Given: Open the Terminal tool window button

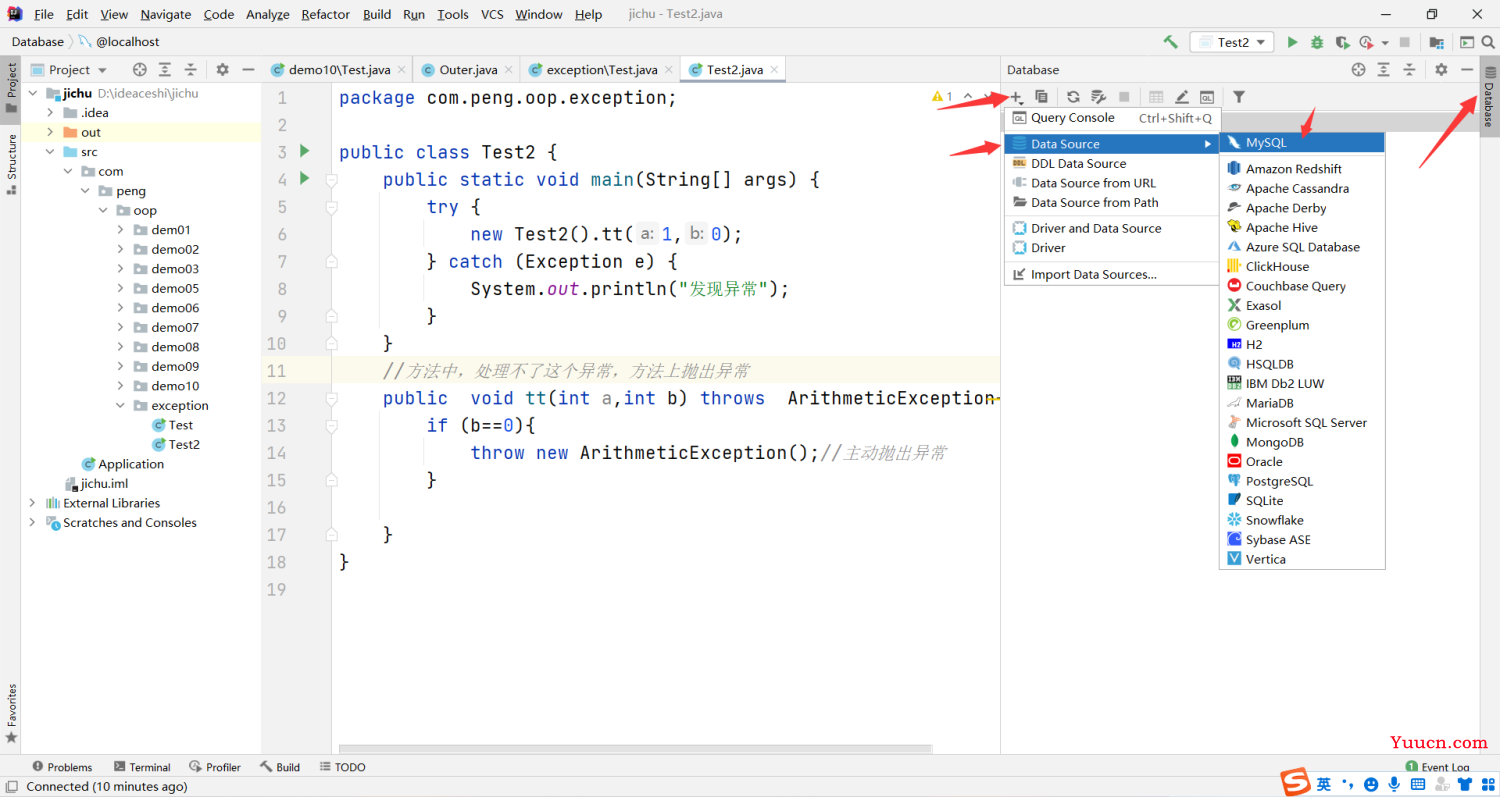Looking at the screenshot, I should point(142,767).
